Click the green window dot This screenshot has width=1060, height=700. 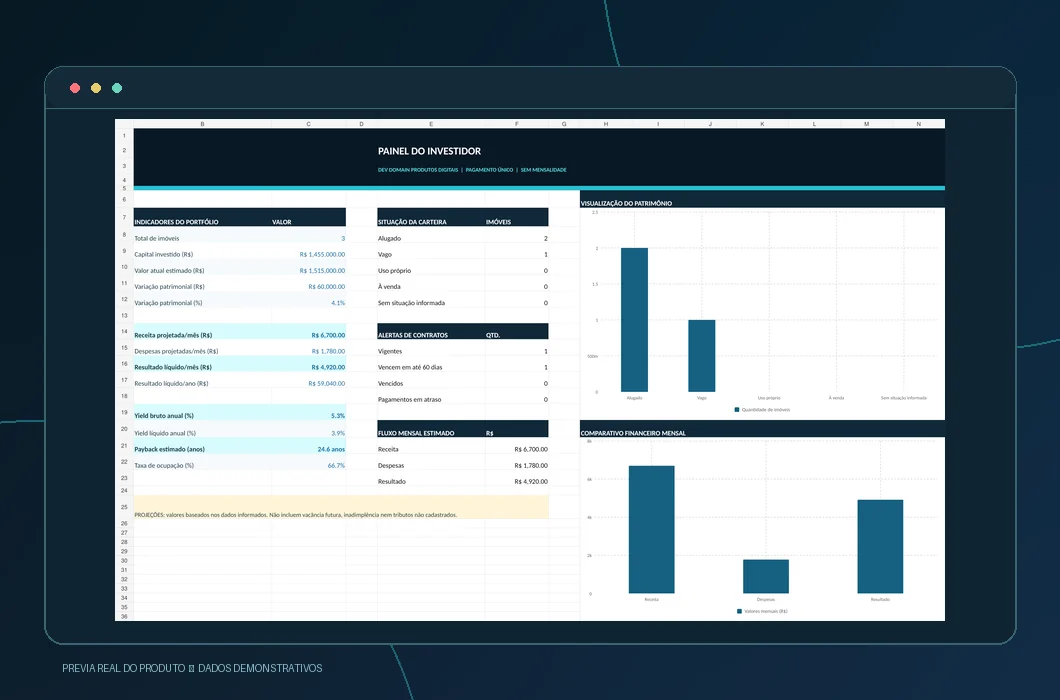[x=117, y=88]
